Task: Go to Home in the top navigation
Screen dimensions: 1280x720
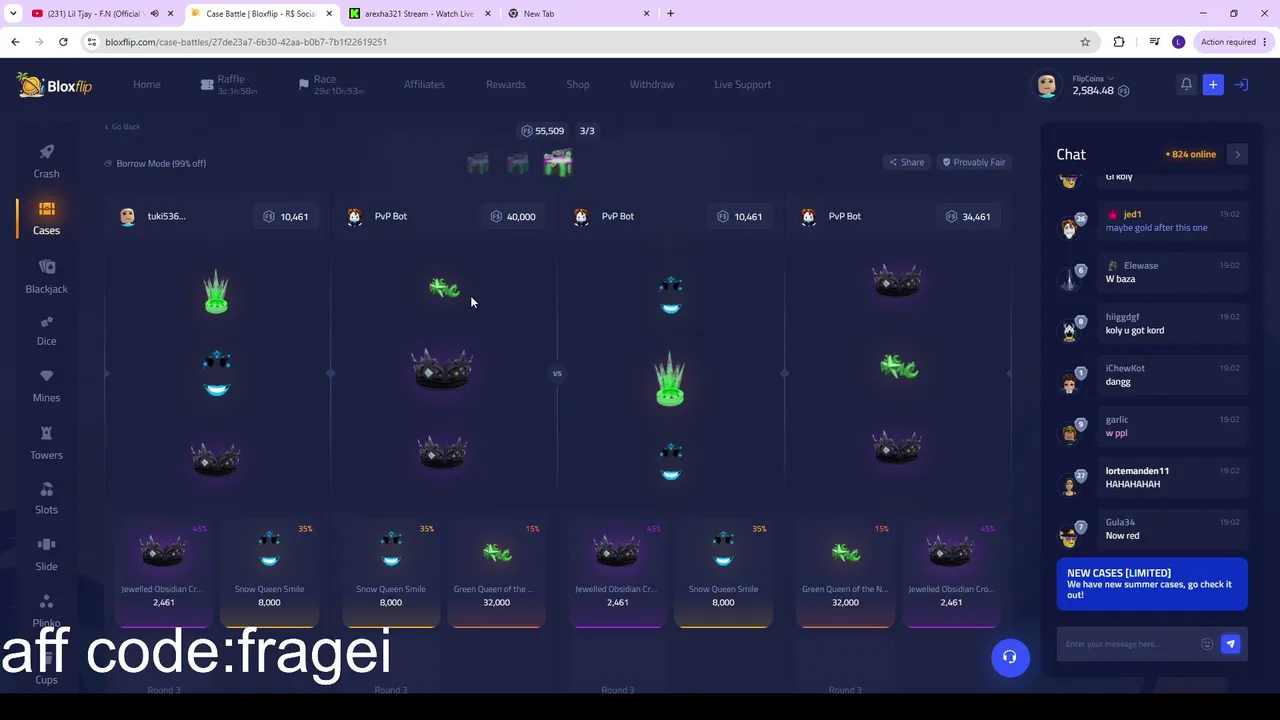Action: (146, 85)
